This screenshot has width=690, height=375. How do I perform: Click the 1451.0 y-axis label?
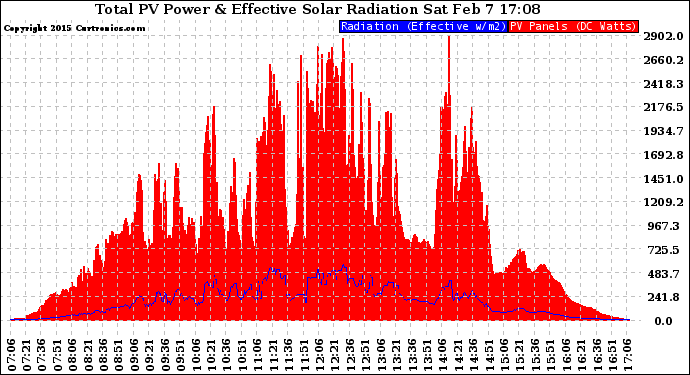click(x=663, y=179)
